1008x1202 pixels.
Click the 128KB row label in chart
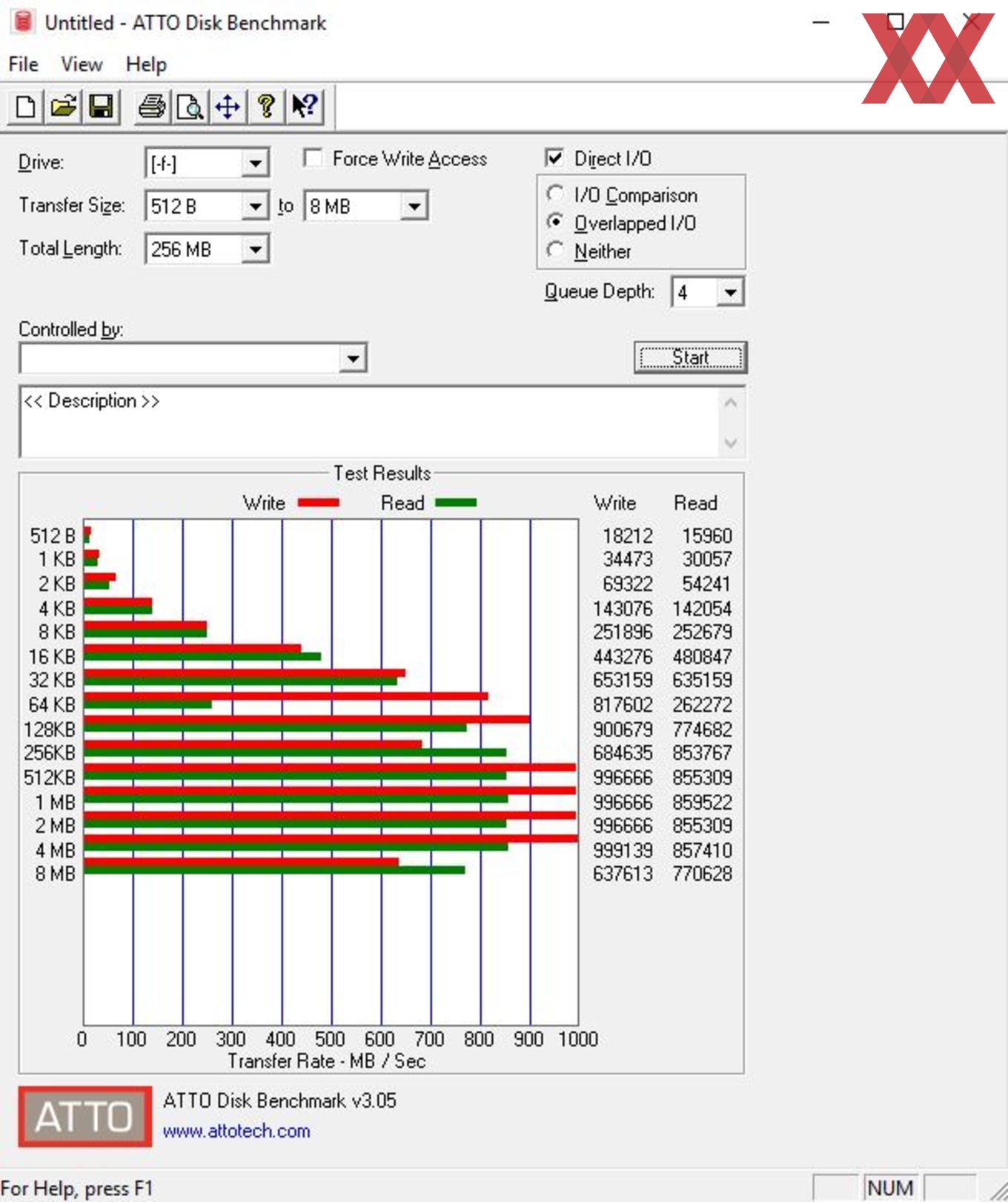[50, 729]
